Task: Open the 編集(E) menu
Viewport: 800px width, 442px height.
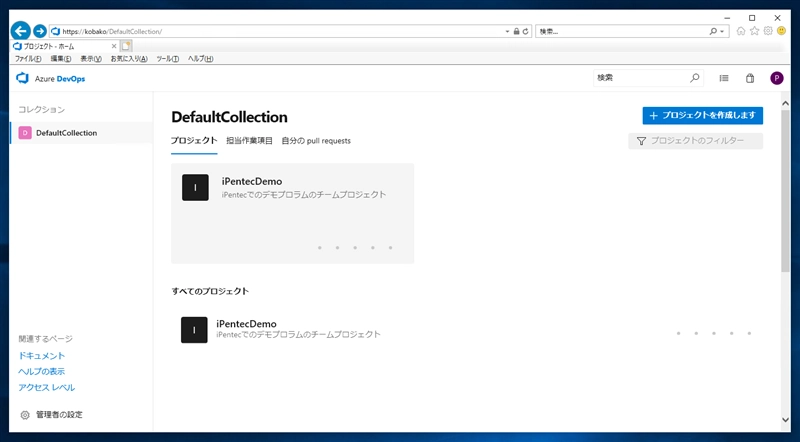Action: click(x=61, y=59)
